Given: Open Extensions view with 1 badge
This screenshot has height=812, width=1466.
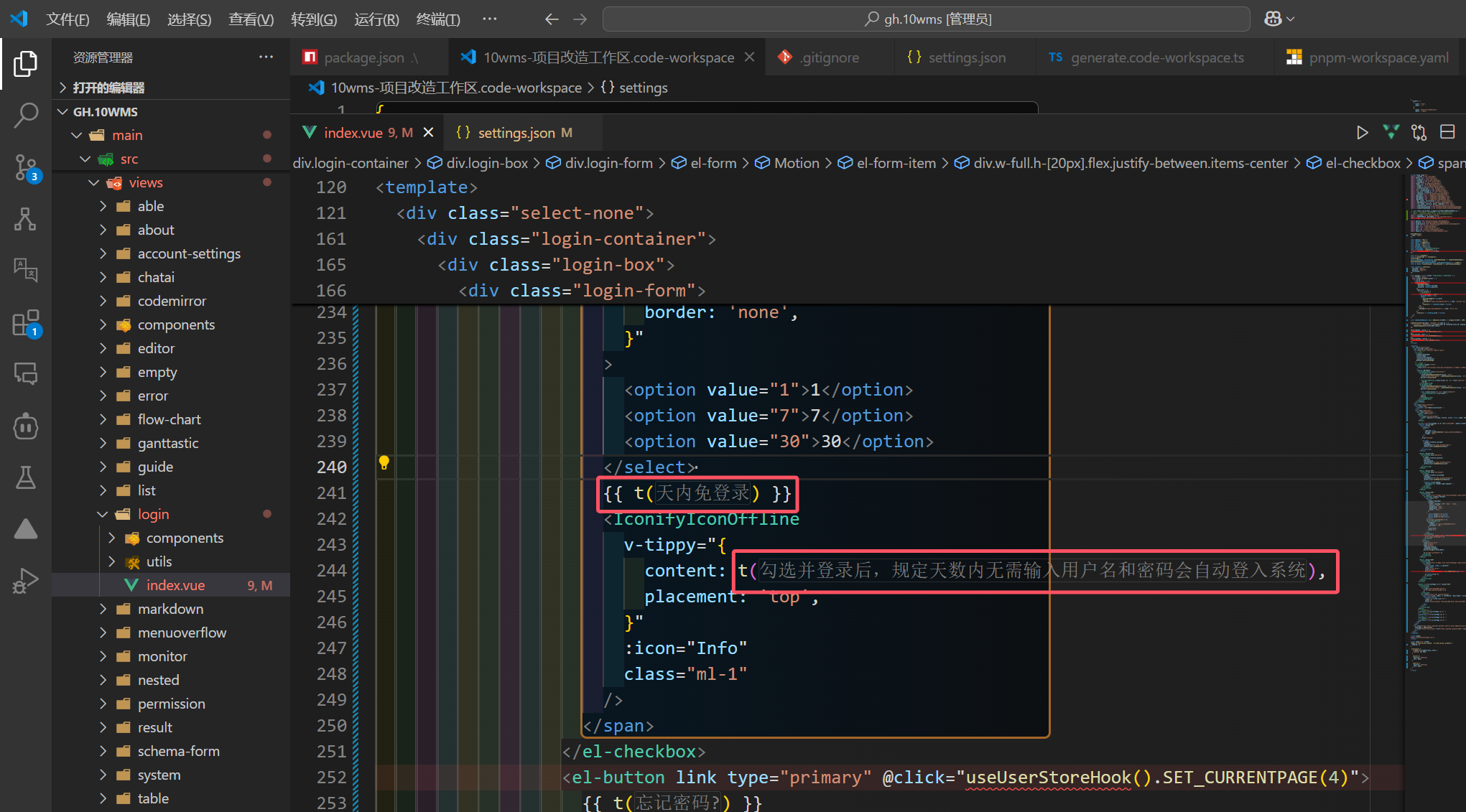Looking at the screenshot, I should [26, 323].
